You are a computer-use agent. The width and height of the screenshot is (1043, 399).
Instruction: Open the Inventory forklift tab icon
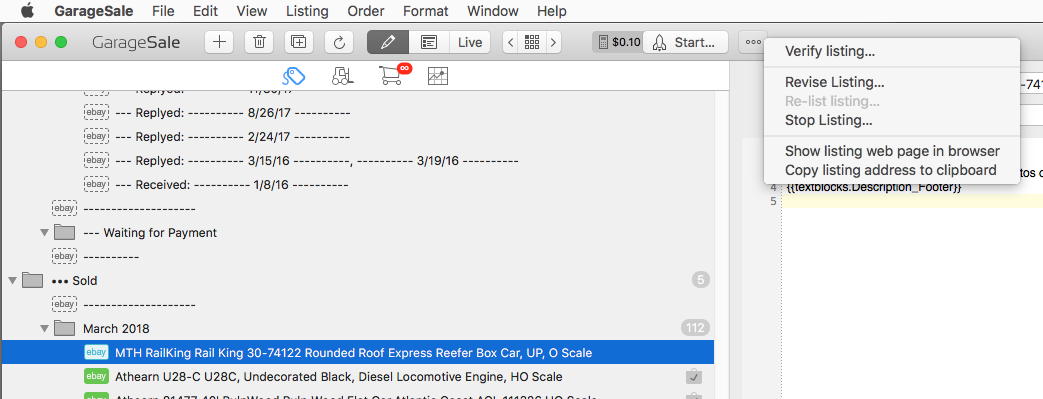point(342,76)
